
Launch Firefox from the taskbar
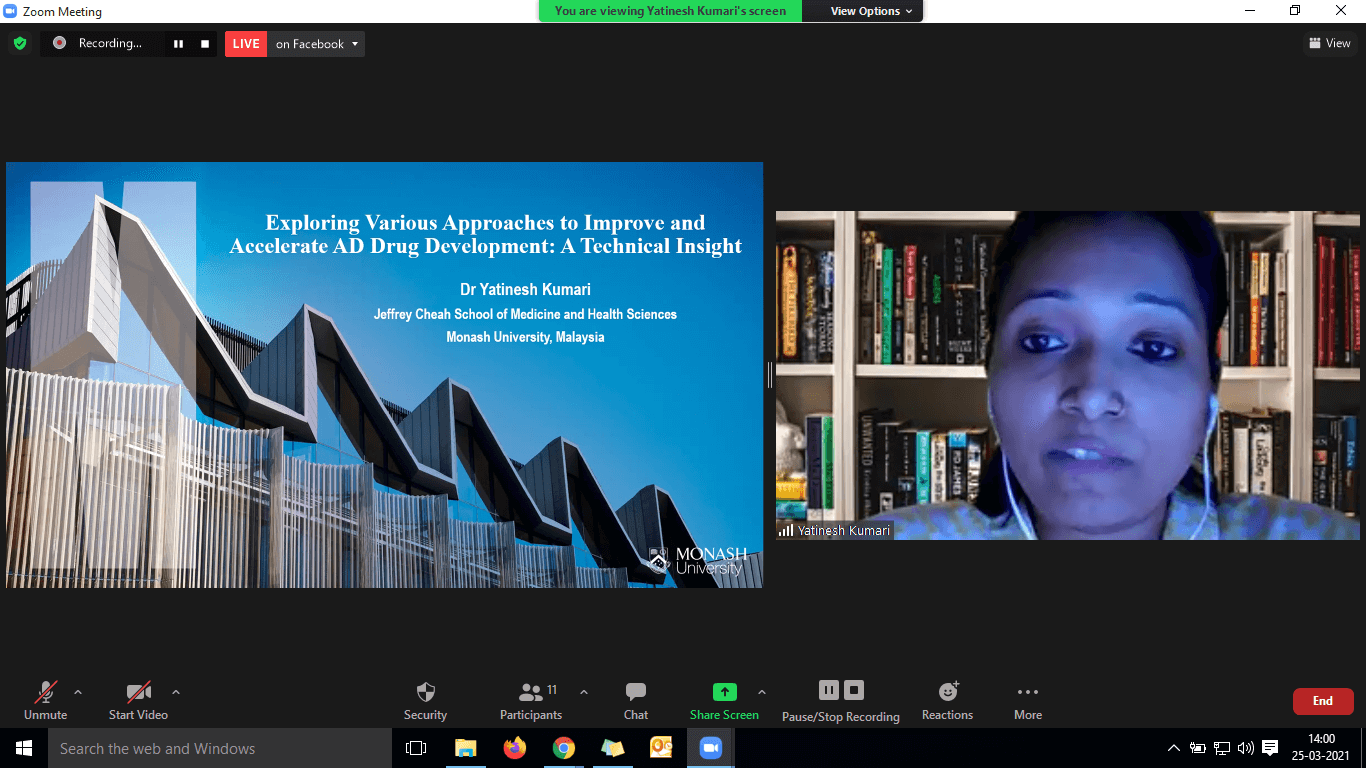[515, 748]
